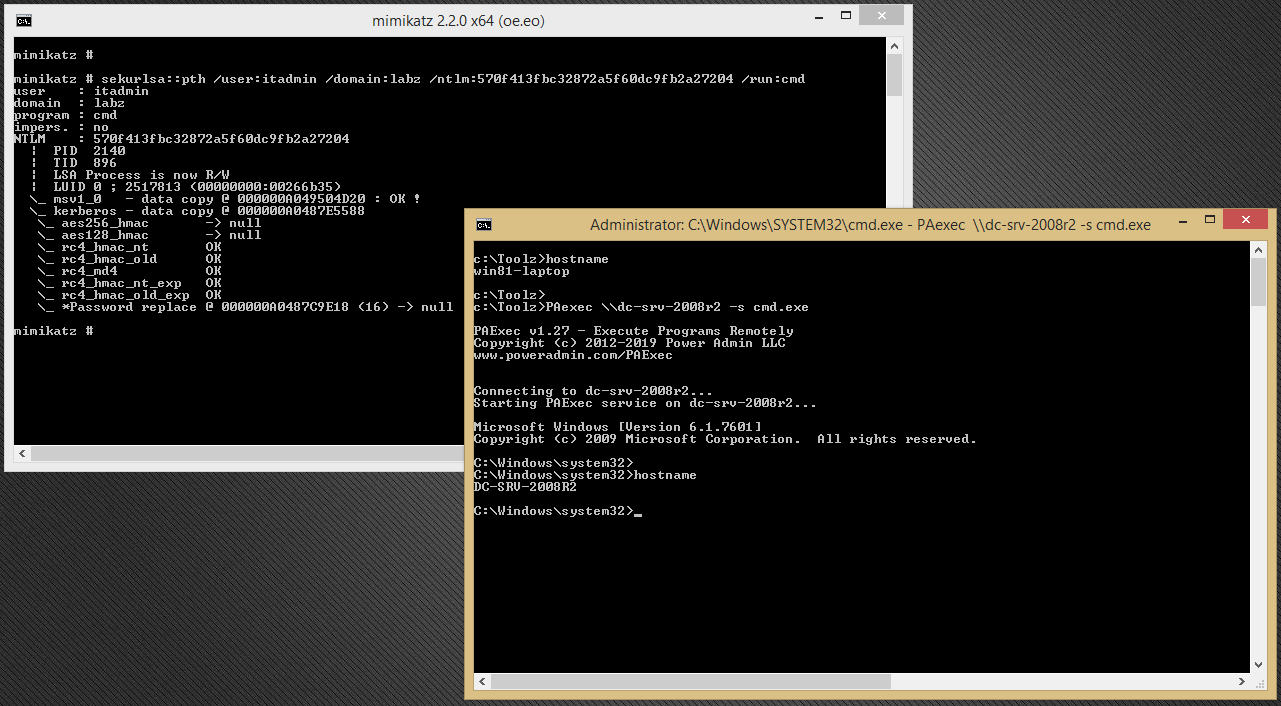Click the 'aes128_hmac -> null' line
This screenshot has width=1281, height=706.
(150, 235)
